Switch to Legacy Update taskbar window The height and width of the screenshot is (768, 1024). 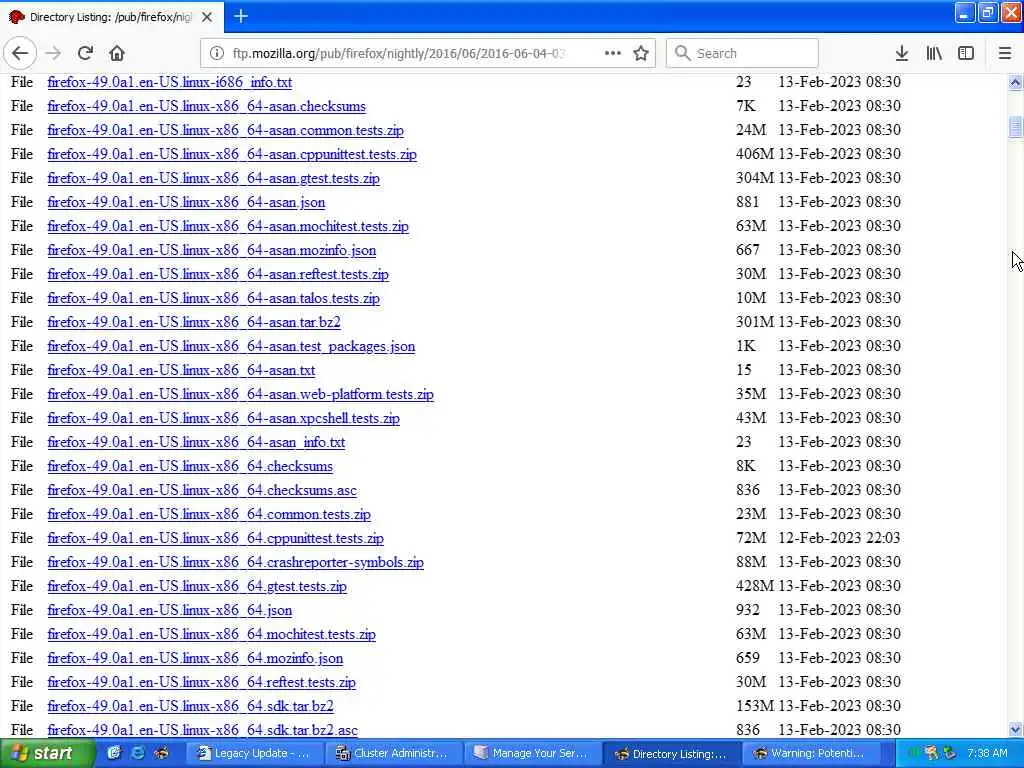pos(254,754)
